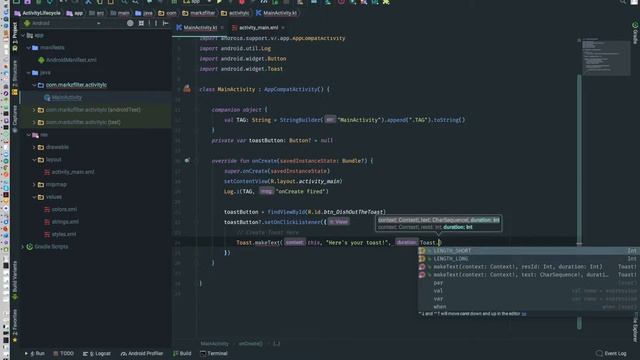Expand the Gradle Scripts node
This screenshot has width=640, height=360.
coord(23,247)
